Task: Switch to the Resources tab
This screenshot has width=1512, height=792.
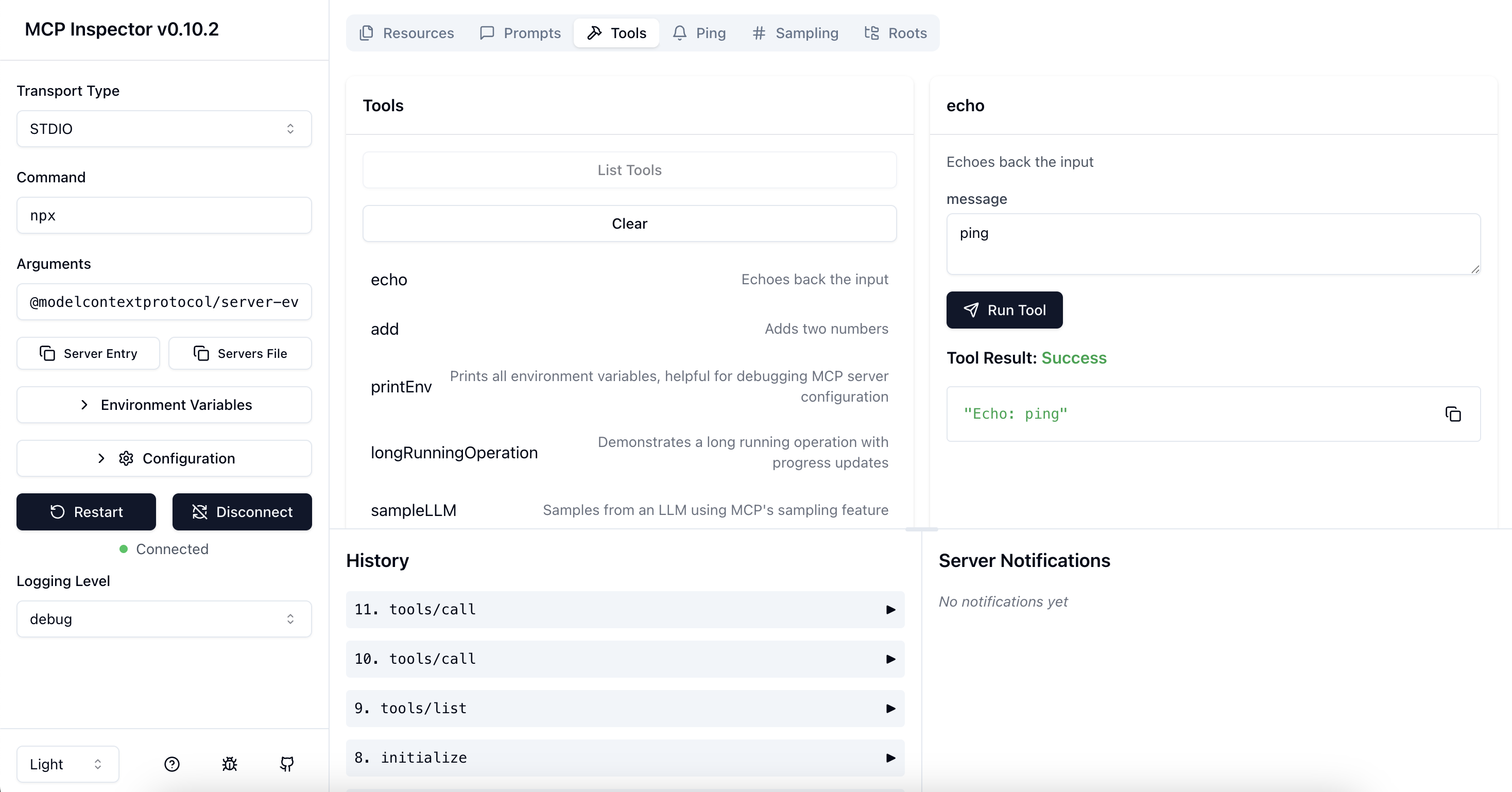Action: 406,33
